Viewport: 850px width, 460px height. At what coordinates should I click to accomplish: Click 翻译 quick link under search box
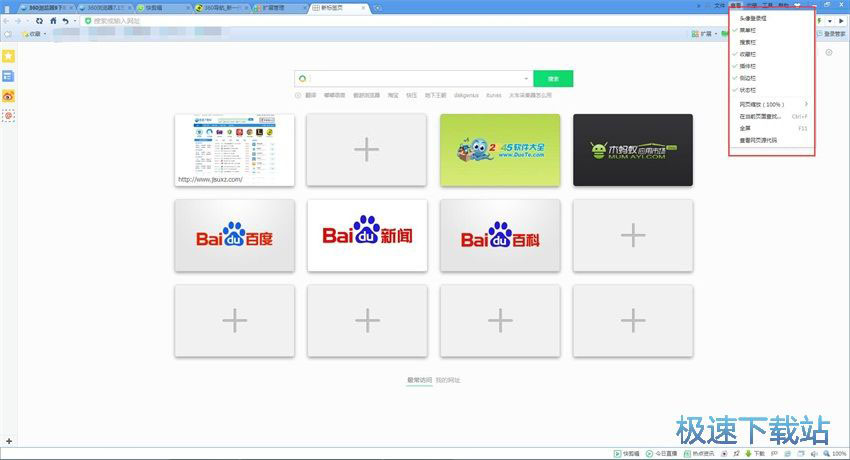(x=311, y=95)
